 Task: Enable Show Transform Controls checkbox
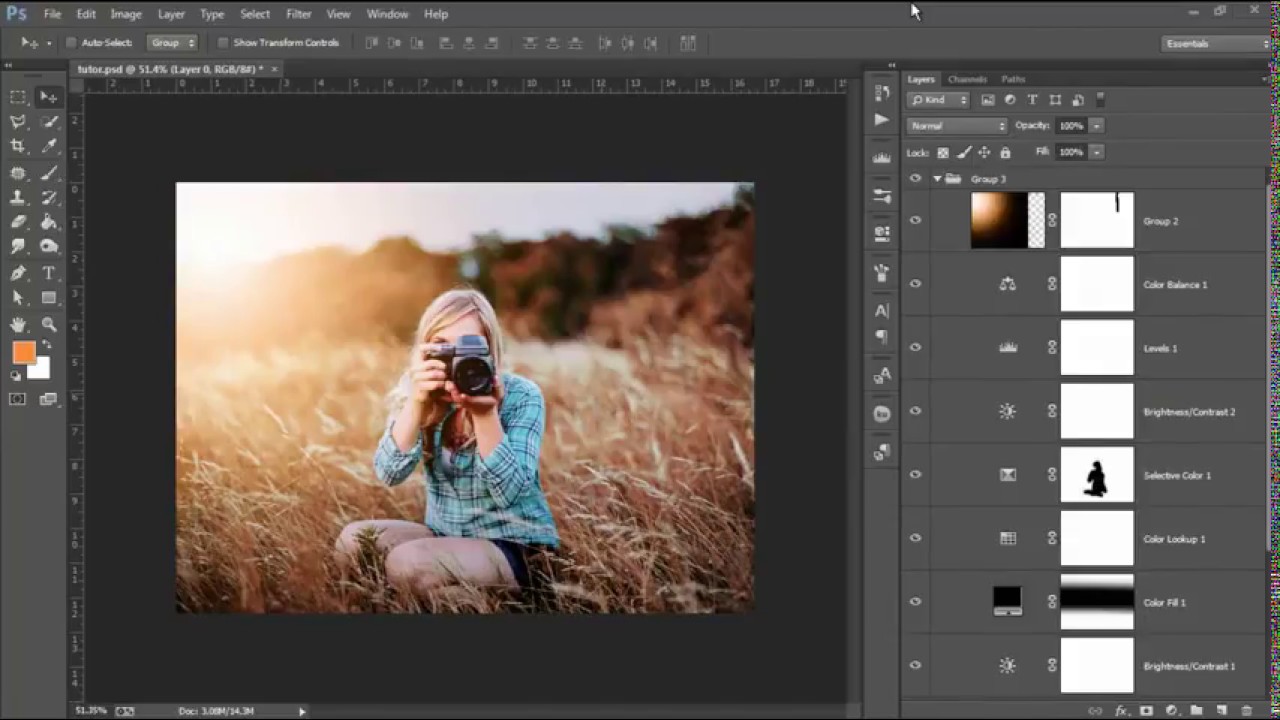pos(223,43)
